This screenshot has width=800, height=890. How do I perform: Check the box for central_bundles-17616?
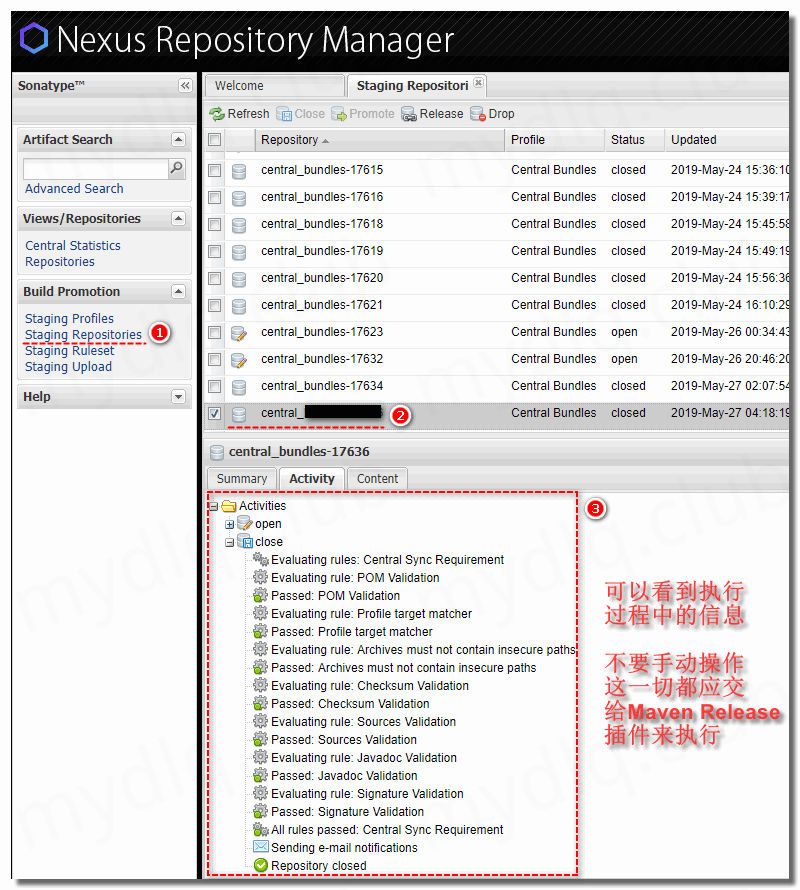[x=215, y=198]
